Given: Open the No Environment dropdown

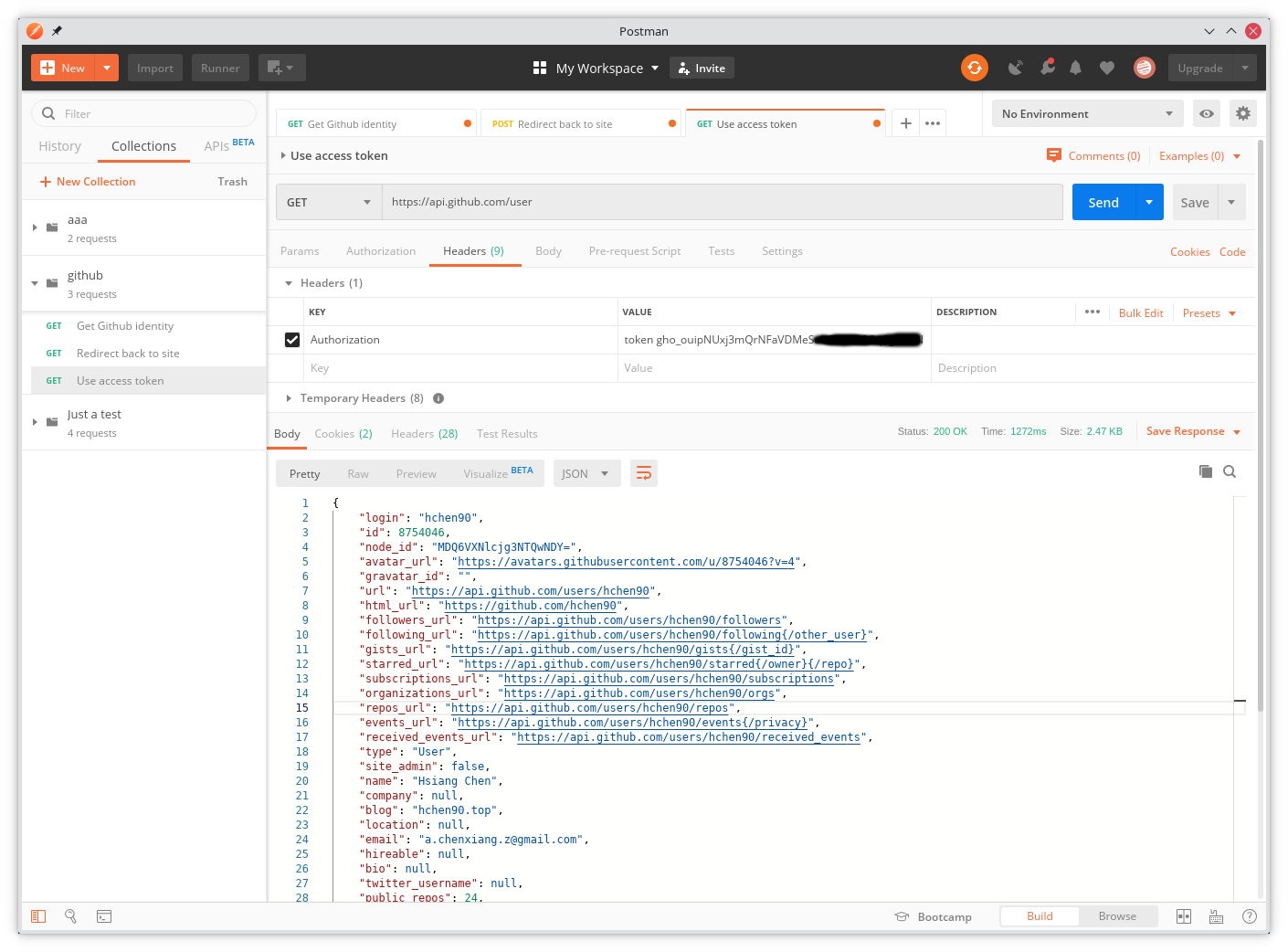Looking at the screenshot, I should [1087, 114].
